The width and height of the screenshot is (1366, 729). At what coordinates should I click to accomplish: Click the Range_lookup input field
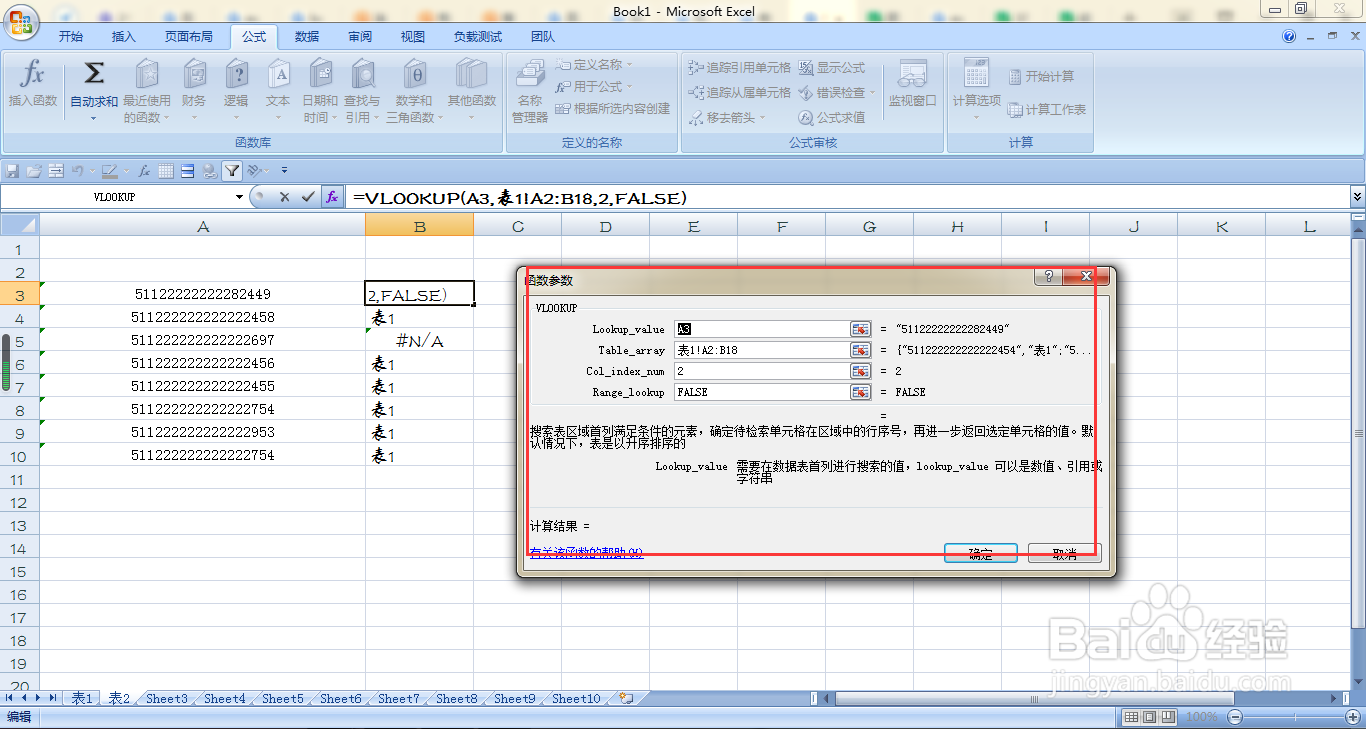762,392
